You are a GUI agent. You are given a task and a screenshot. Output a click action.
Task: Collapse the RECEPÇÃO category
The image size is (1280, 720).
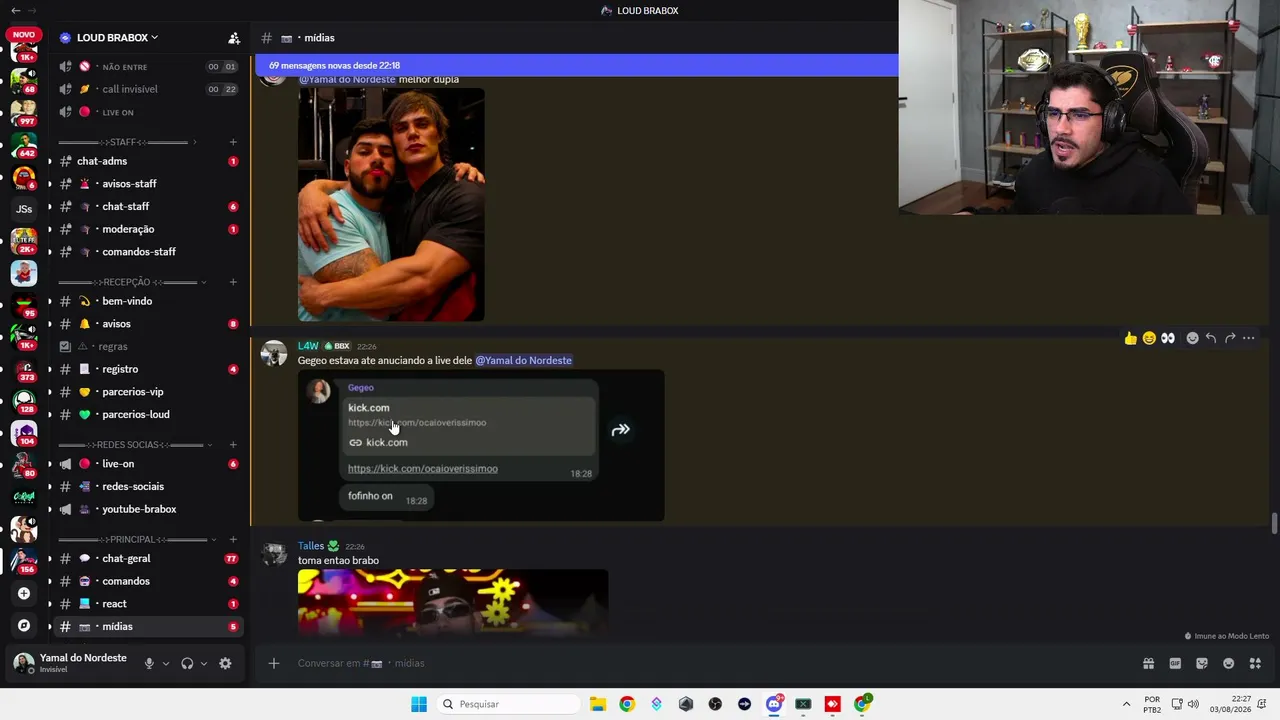coord(132,282)
